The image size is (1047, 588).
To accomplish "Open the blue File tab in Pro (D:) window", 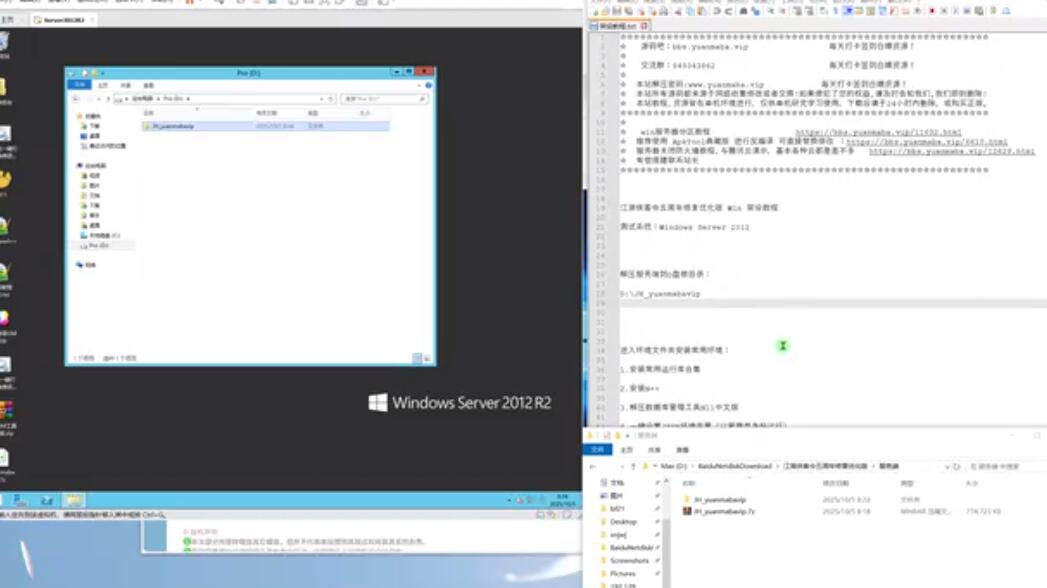I will 77,86.
